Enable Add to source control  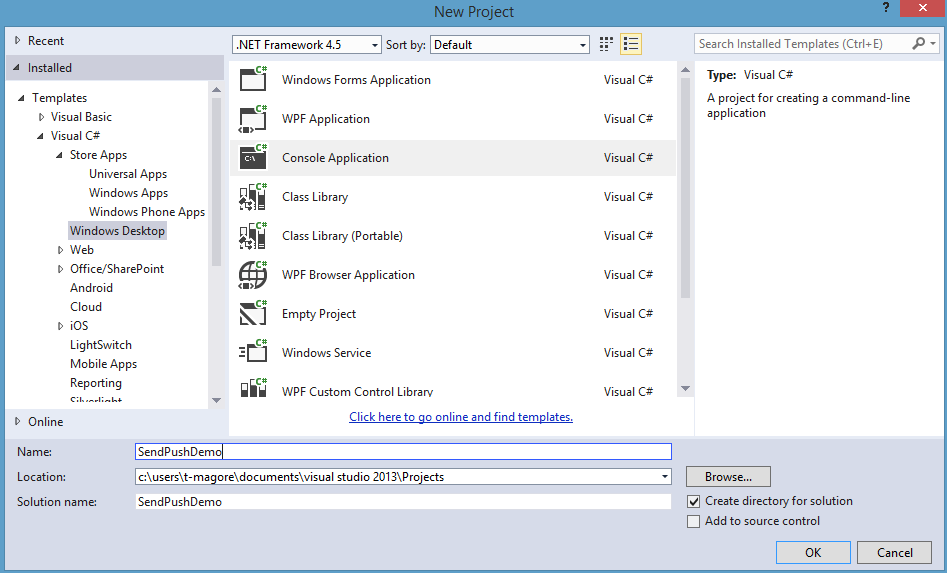click(694, 521)
